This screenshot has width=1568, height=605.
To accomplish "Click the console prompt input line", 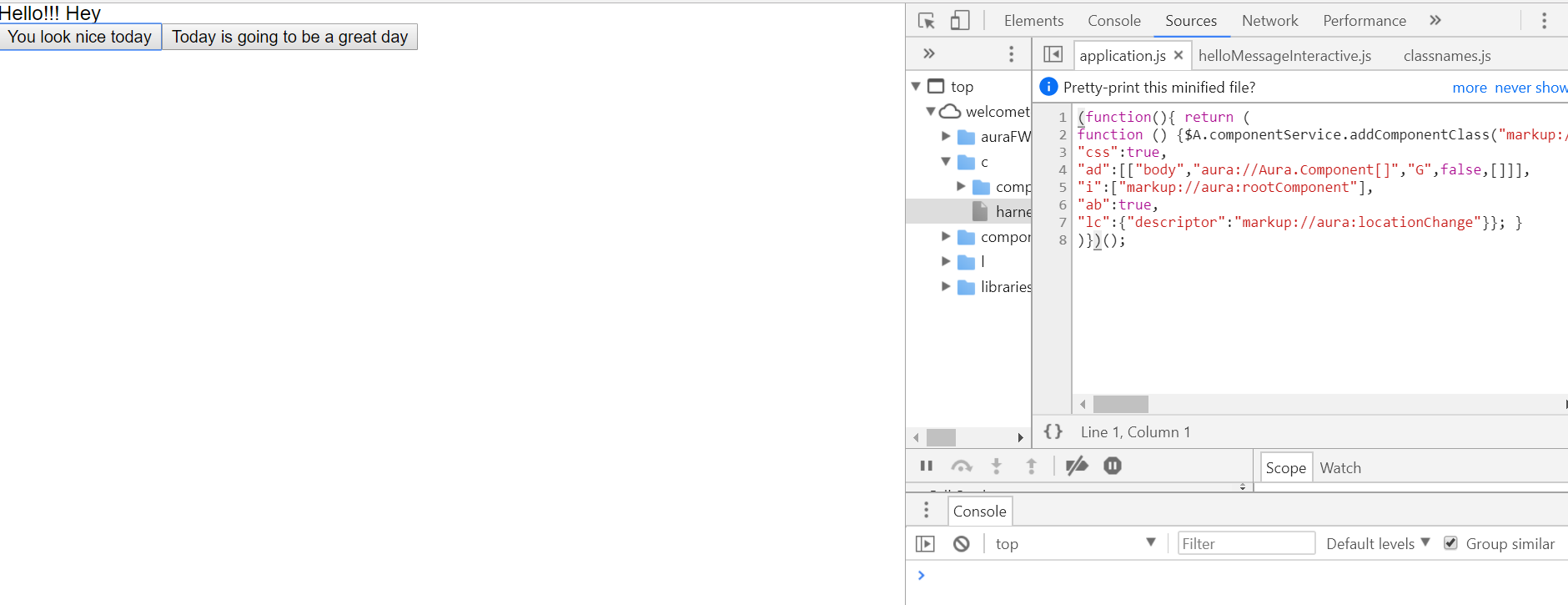I will point(1243,575).
